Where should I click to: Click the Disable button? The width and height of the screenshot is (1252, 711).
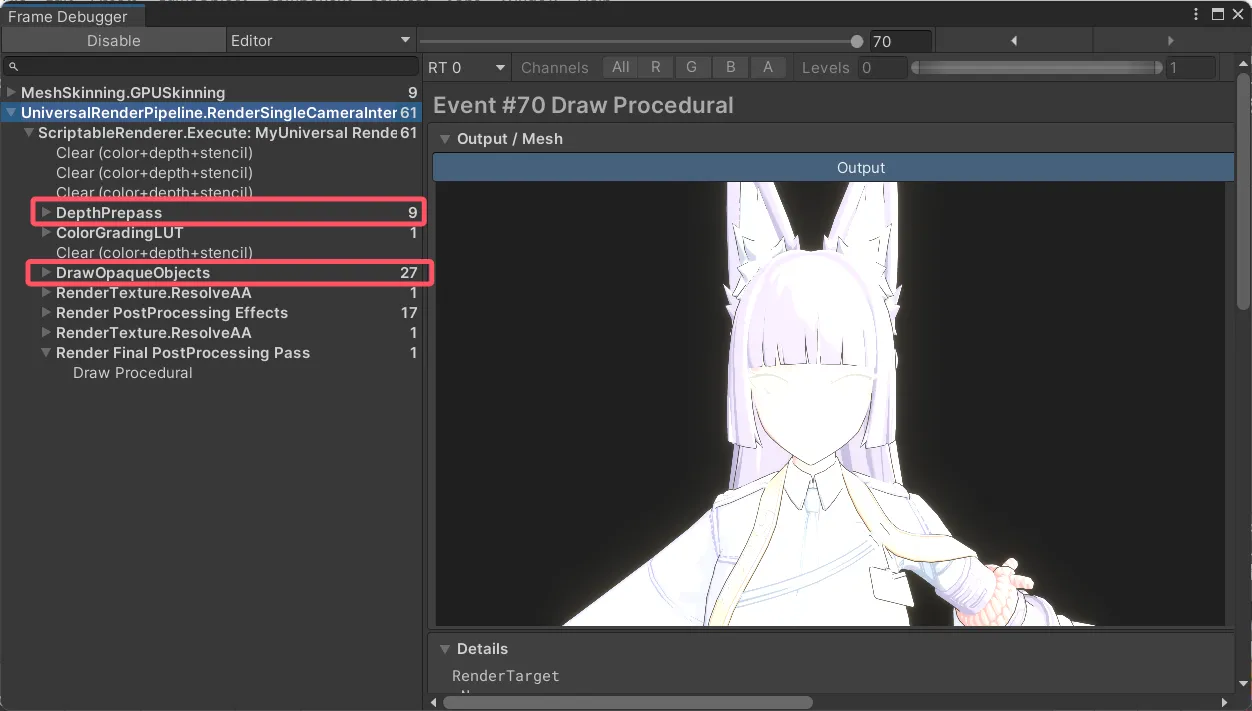pos(114,41)
